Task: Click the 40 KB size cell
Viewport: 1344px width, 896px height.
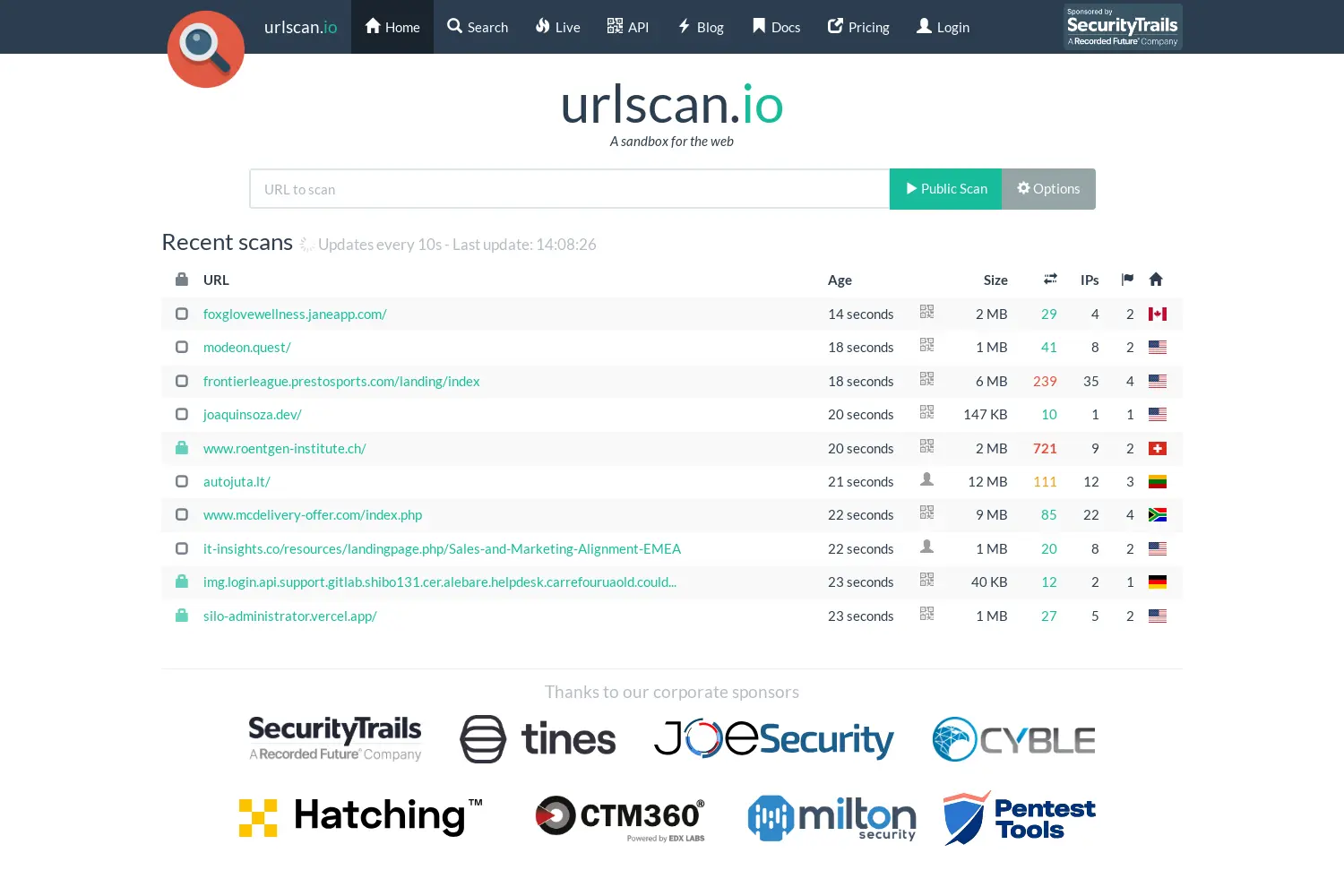Action: [989, 582]
